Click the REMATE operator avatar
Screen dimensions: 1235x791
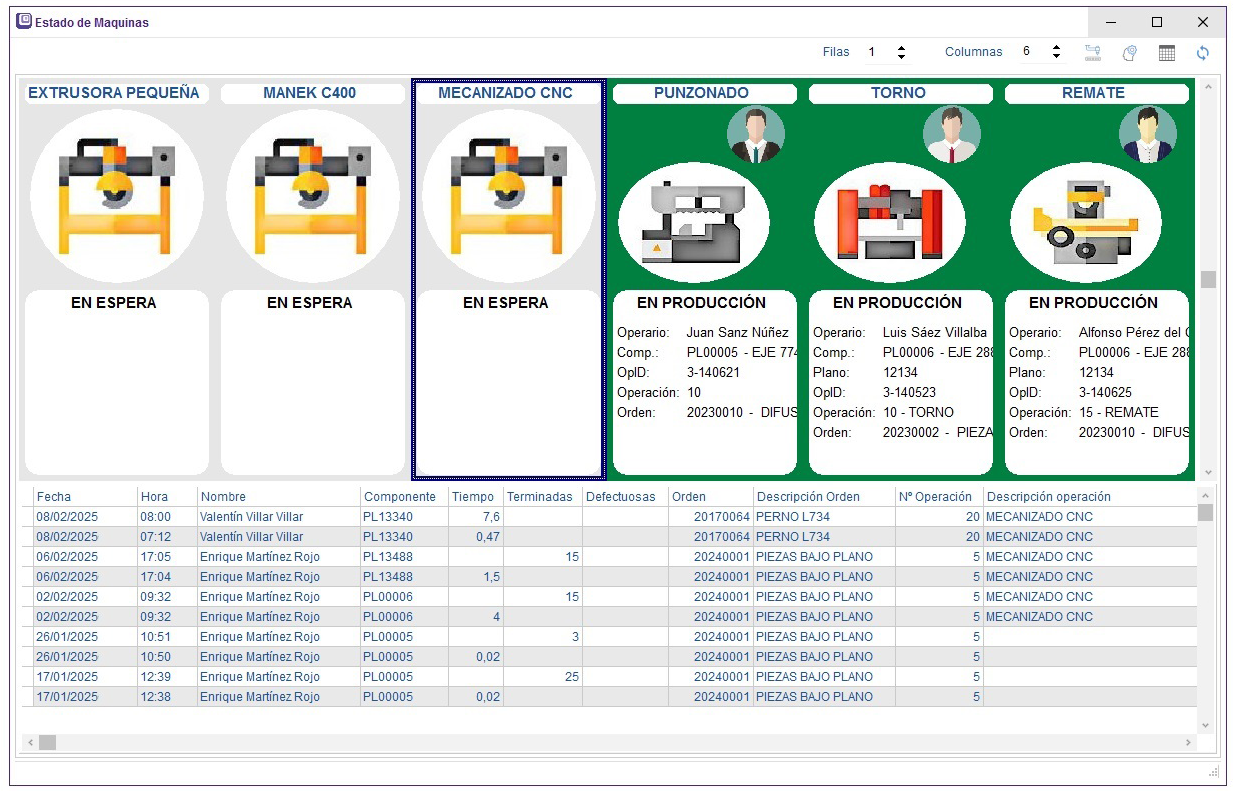coord(1147,135)
